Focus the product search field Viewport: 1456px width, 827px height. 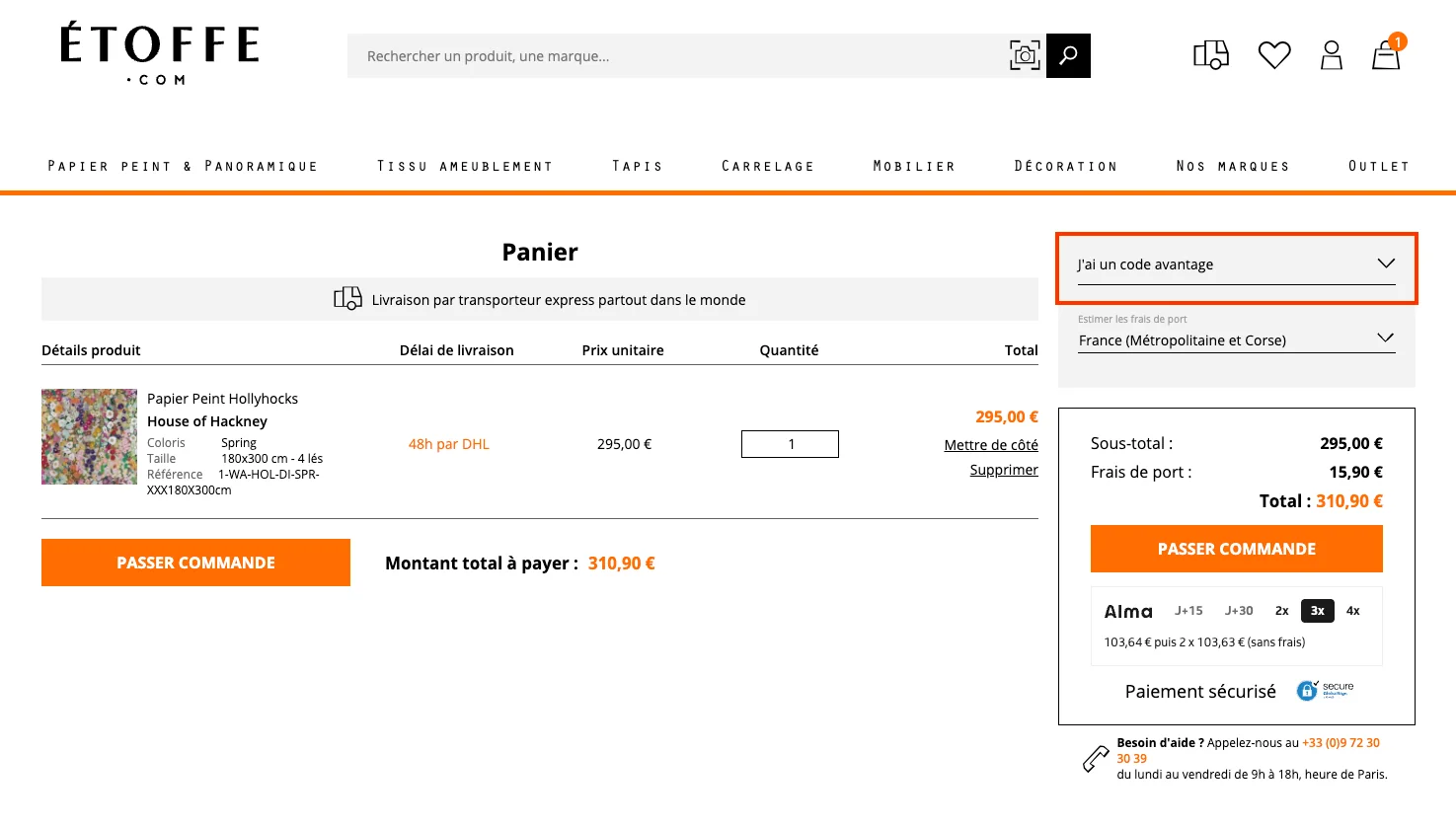(x=676, y=56)
